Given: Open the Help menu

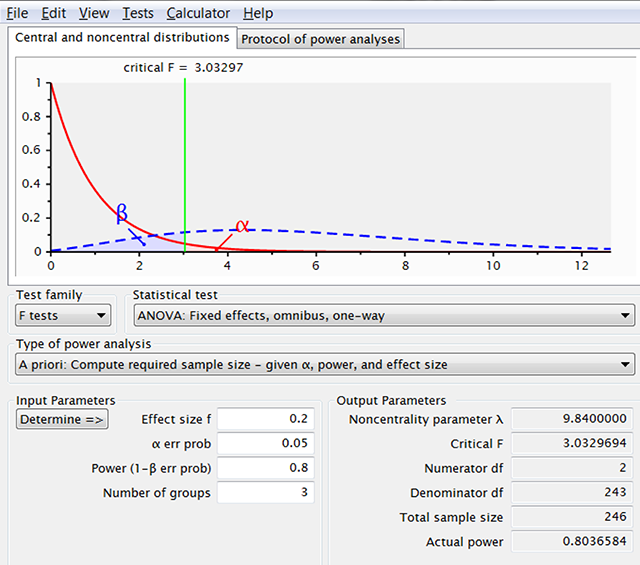Looking at the screenshot, I should pyautogui.click(x=258, y=13).
